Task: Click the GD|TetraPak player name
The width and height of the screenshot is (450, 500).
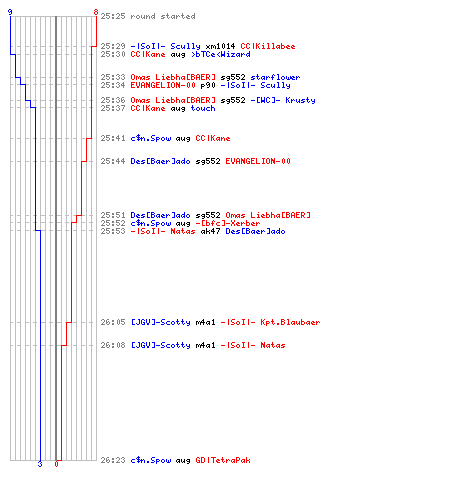Action: pyautogui.click(x=223, y=460)
